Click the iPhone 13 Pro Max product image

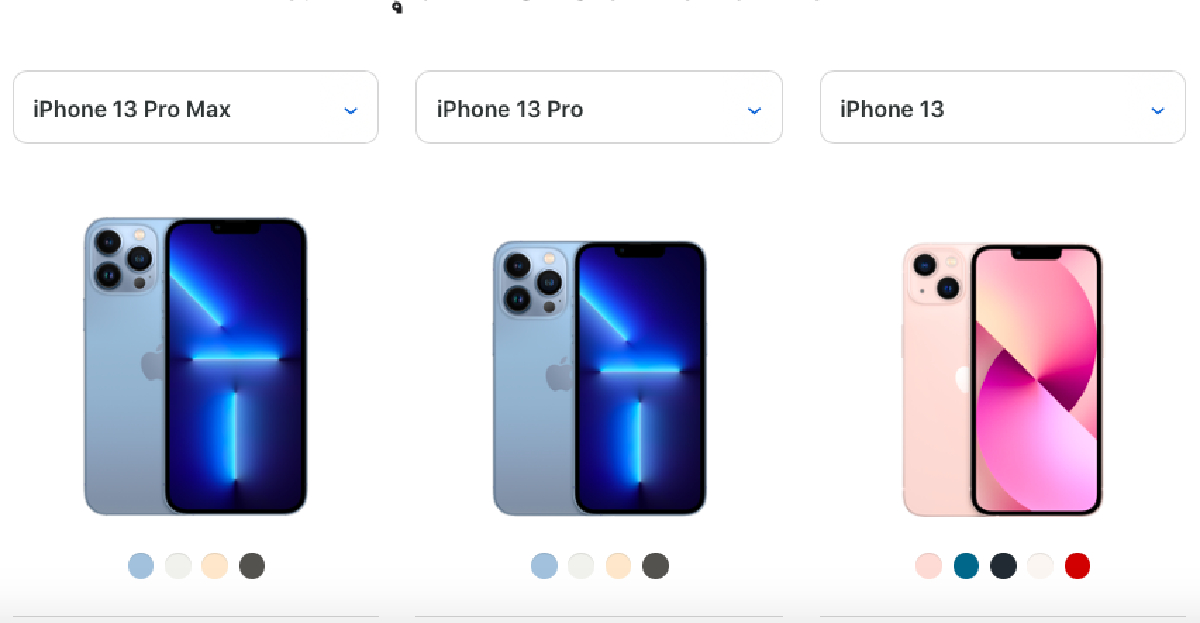[195, 366]
